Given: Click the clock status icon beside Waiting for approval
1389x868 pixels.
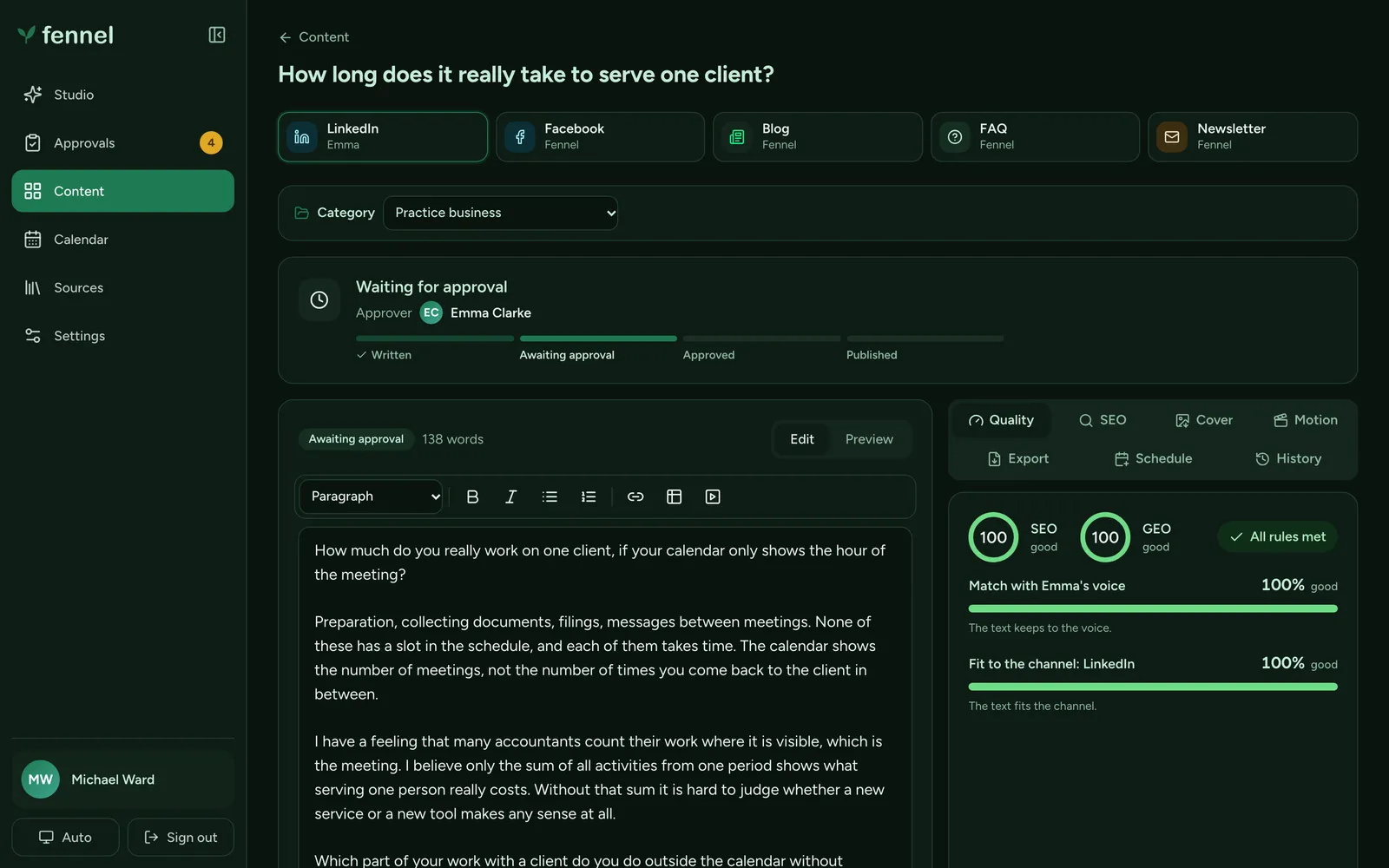Looking at the screenshot, I should click(319, 299).
